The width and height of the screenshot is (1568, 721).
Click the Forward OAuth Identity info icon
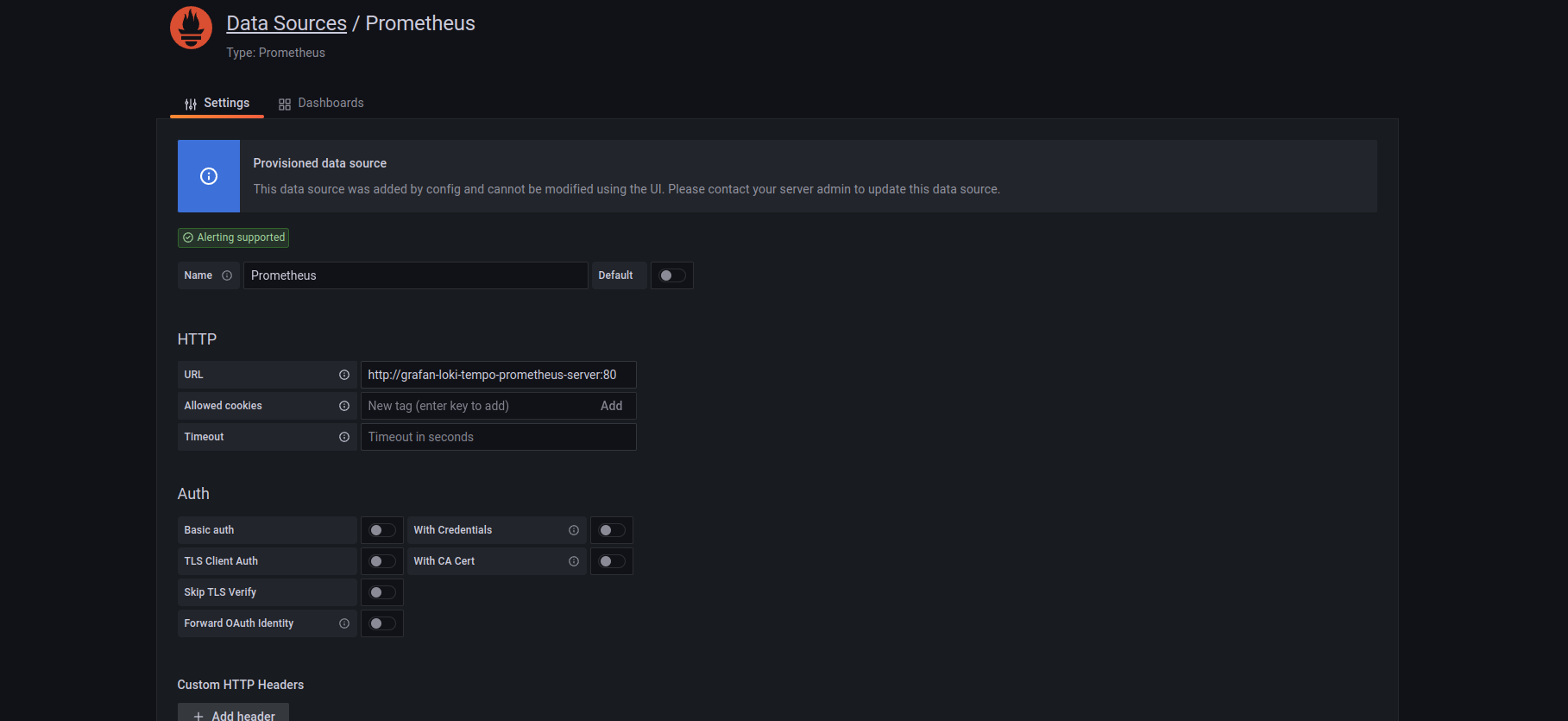click(x=344, y=623)
